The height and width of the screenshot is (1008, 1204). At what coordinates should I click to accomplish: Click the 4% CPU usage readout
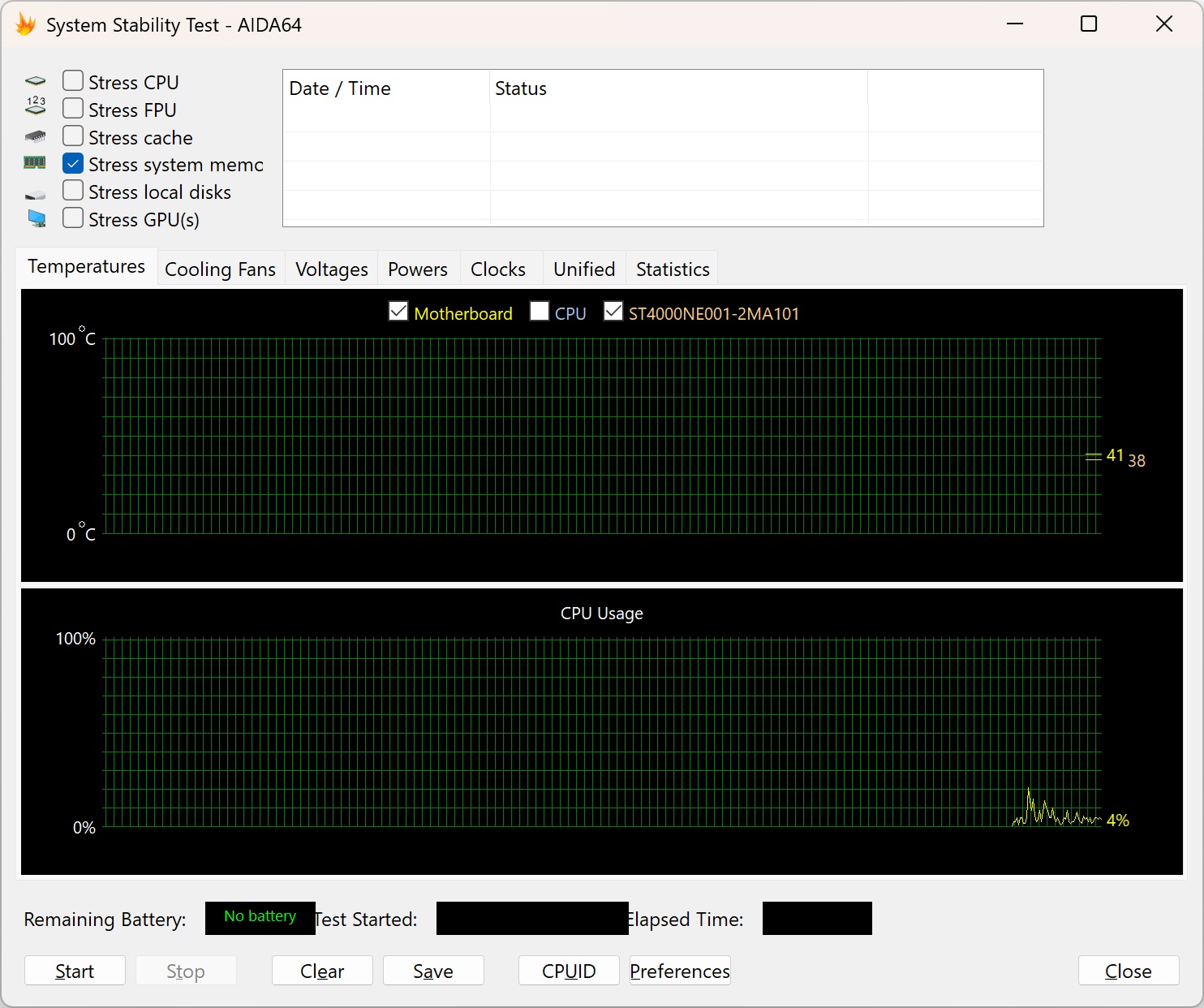pyautogui.click(x=1118, y=820)
